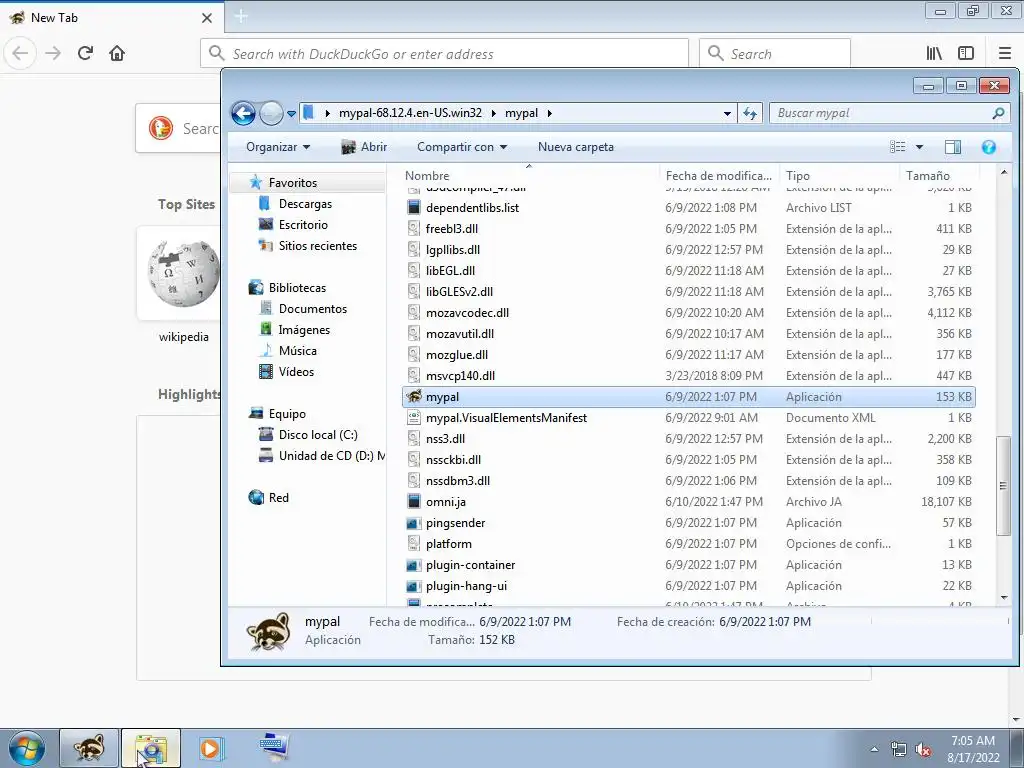This screenshot has height=768, width=1024.
Task: Select libEGL.dll file
Action: pos(450,270)
